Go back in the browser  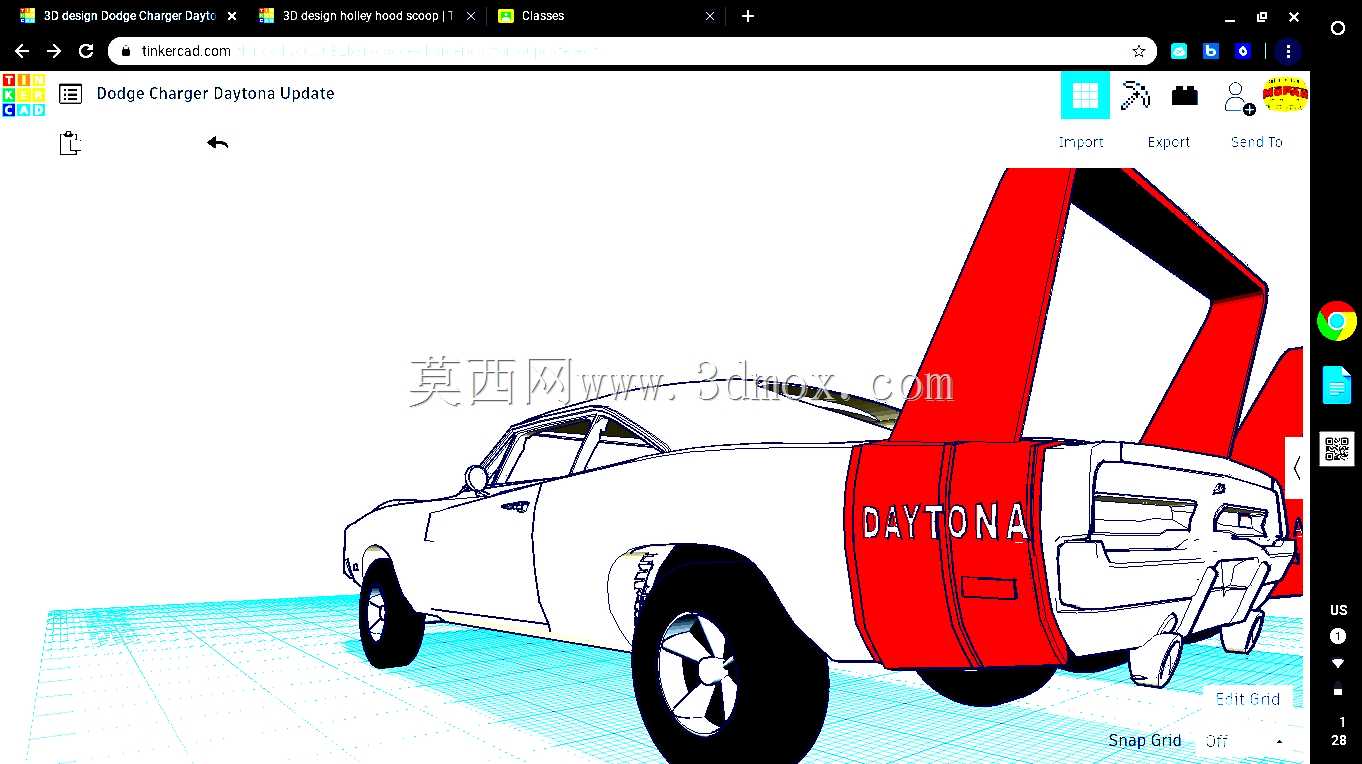22,51
